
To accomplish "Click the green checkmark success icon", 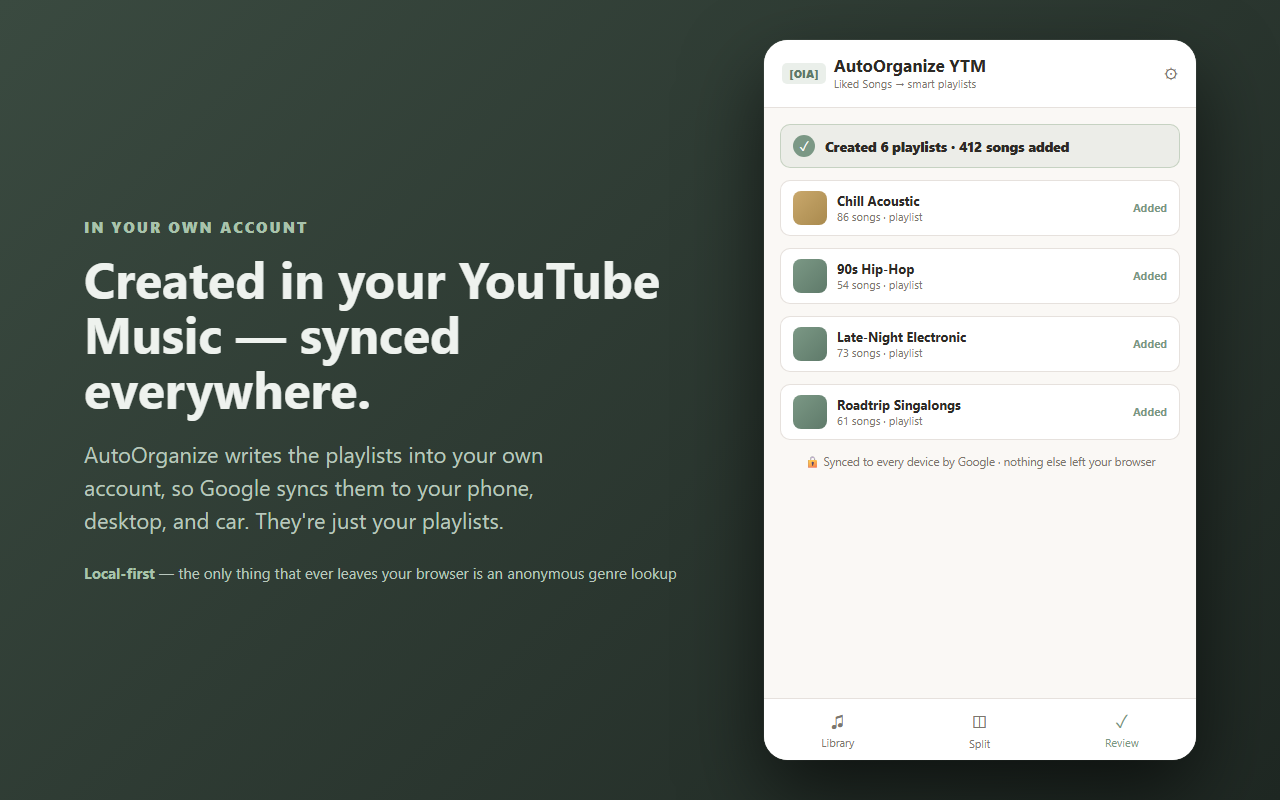I will [x=804, y=146].
